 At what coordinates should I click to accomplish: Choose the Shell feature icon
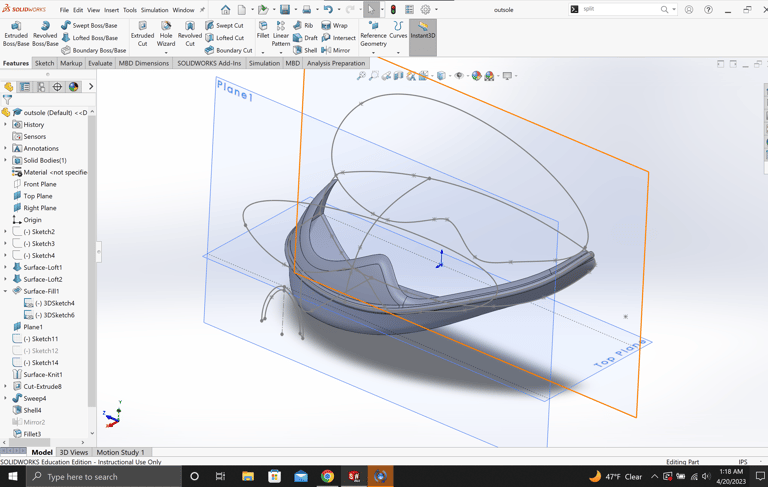[305, 50]
